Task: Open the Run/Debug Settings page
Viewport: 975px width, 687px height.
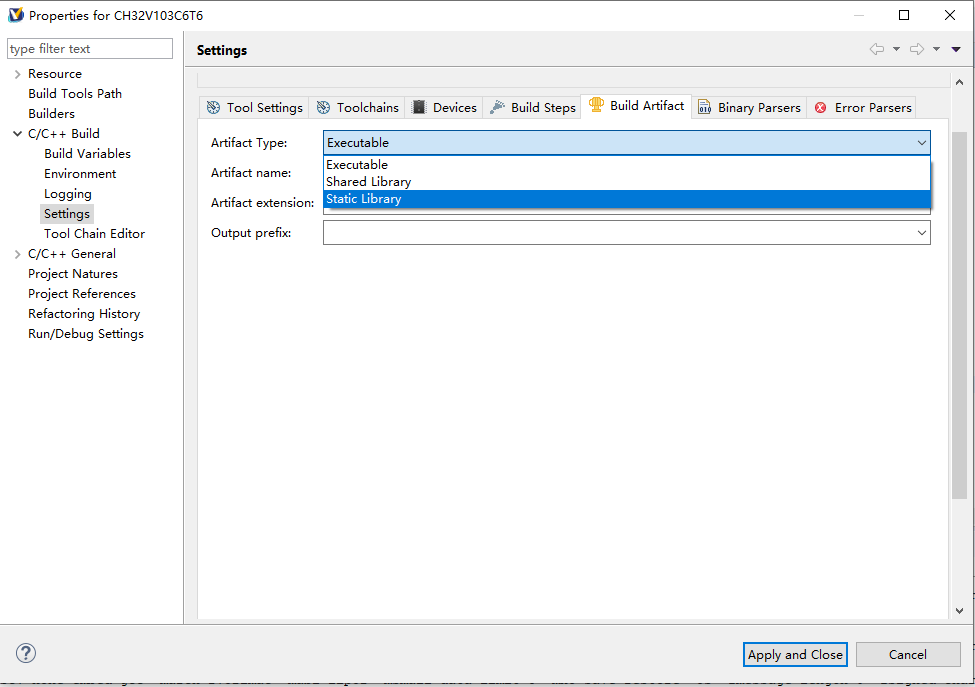Action: pos(86,334)
